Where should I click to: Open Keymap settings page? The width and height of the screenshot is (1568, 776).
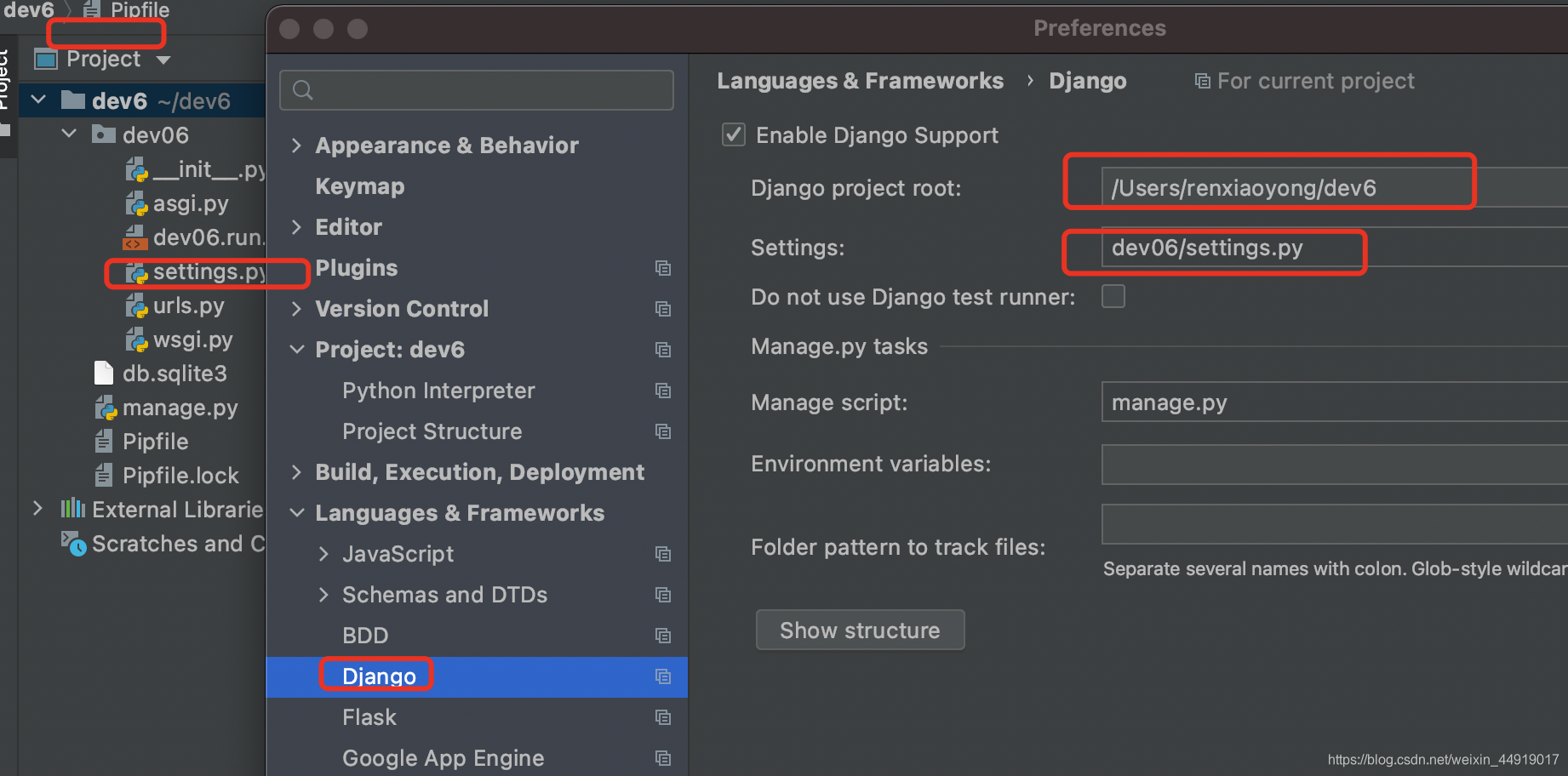tap(360, 186)
